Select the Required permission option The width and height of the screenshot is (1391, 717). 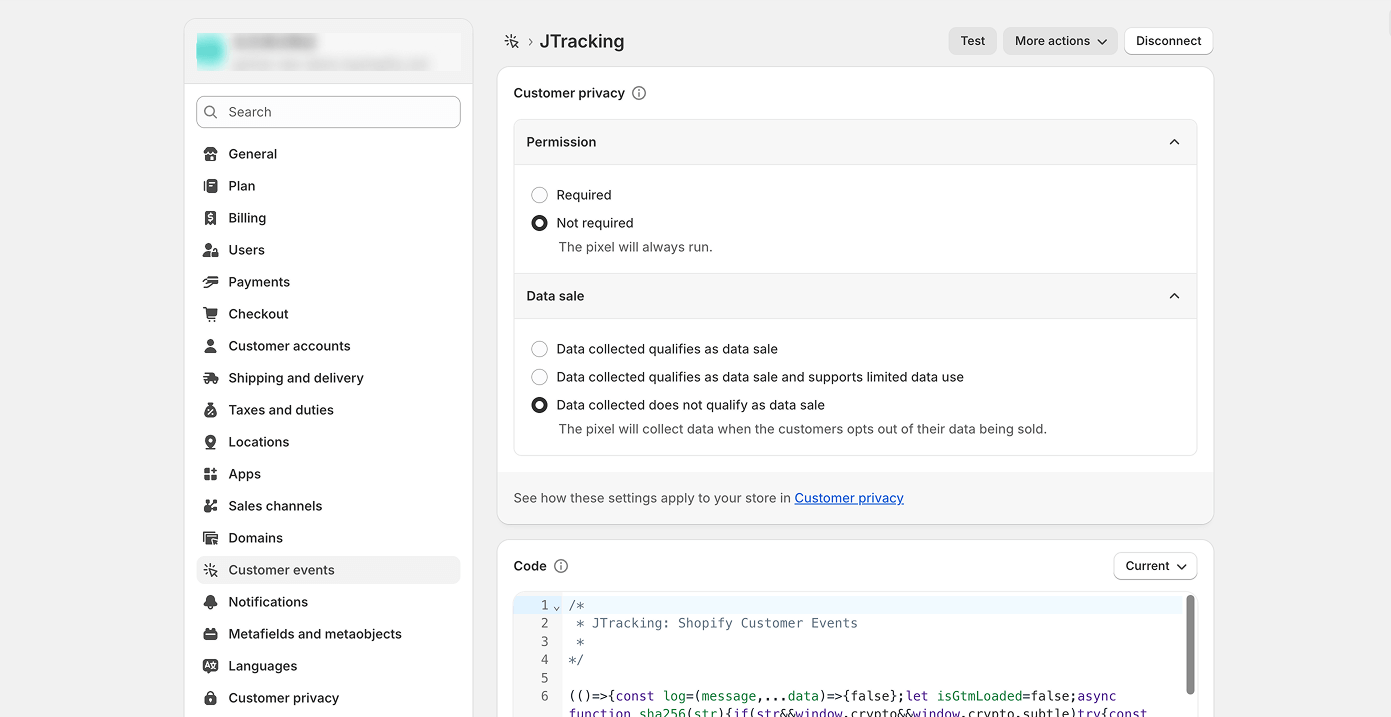[x=540, y=195]
